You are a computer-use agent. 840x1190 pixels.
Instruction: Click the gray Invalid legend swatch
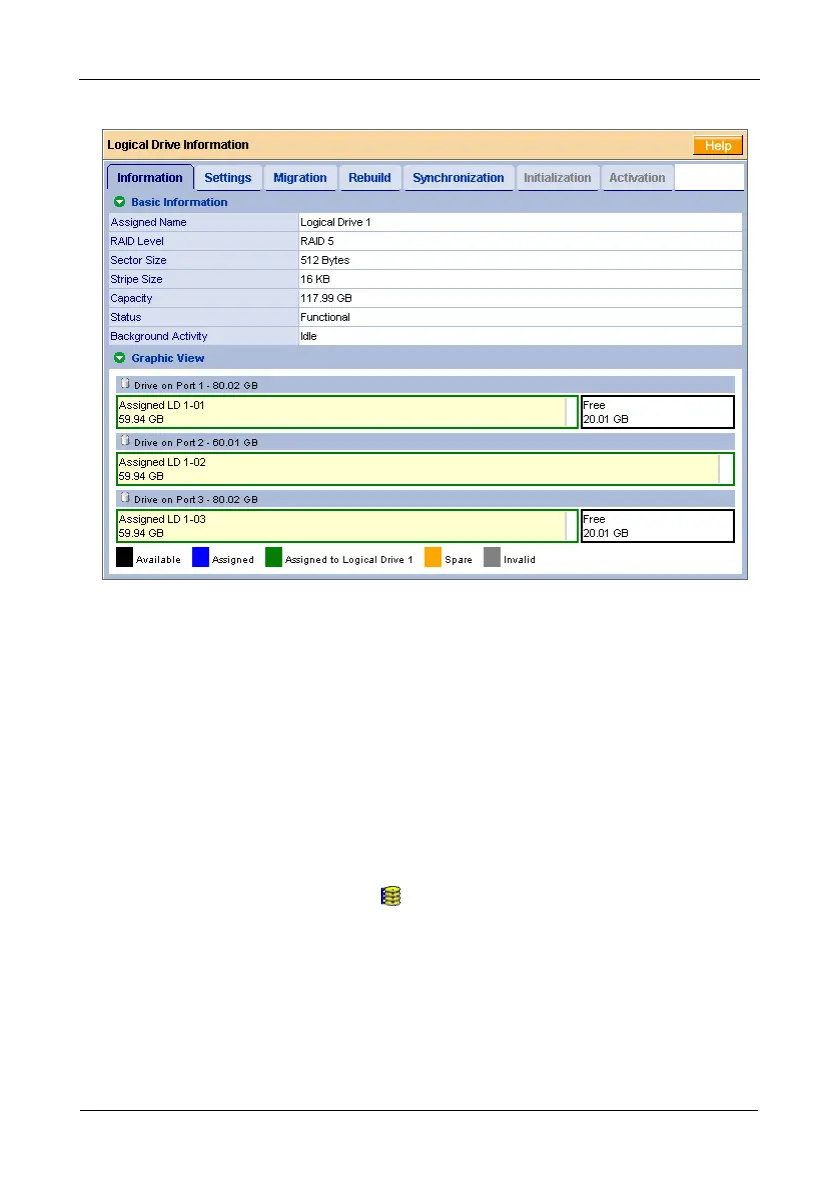[x=492, y=558]
